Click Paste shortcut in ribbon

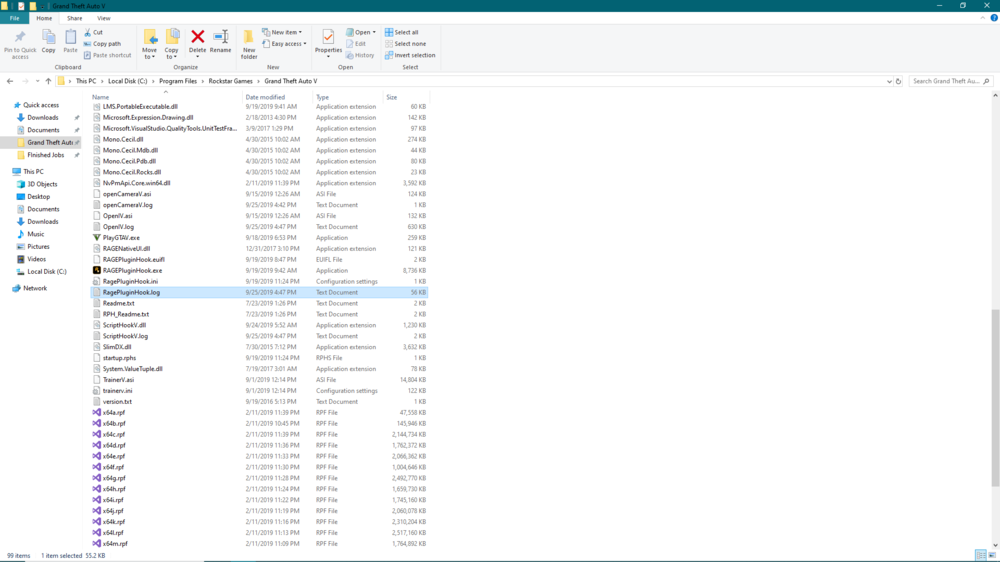click(x=107, y=55)
